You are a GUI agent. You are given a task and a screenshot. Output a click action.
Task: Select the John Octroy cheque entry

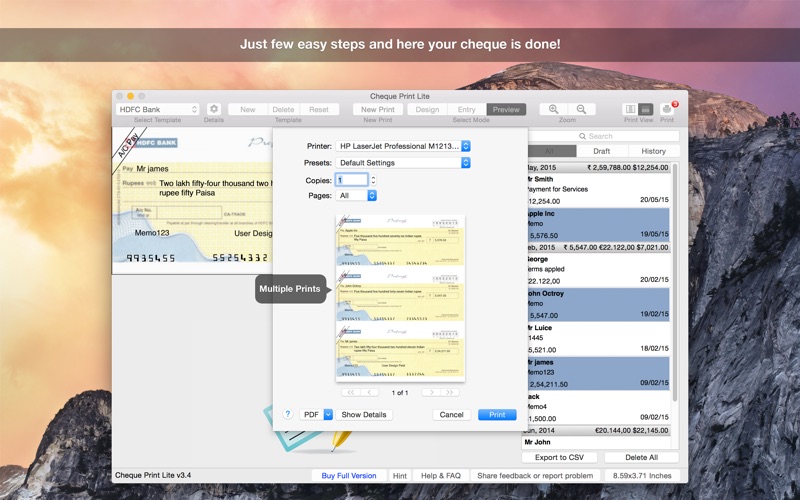(596, 304)
